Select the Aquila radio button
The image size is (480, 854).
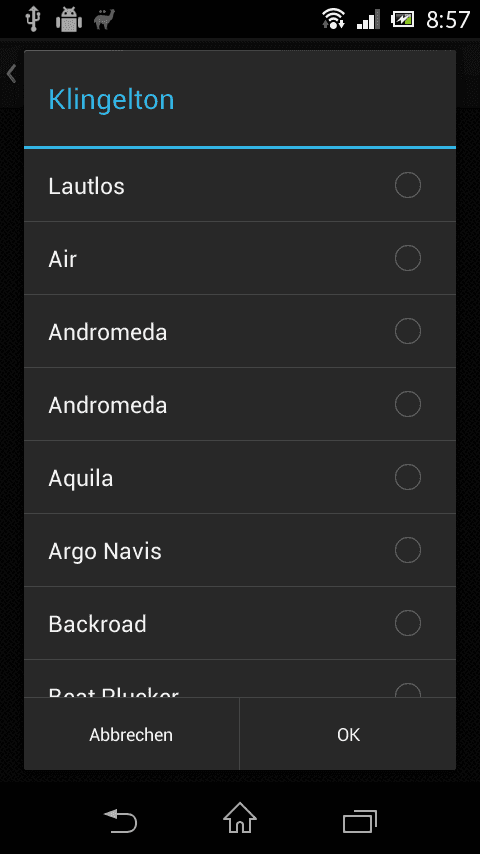[408, 477]
